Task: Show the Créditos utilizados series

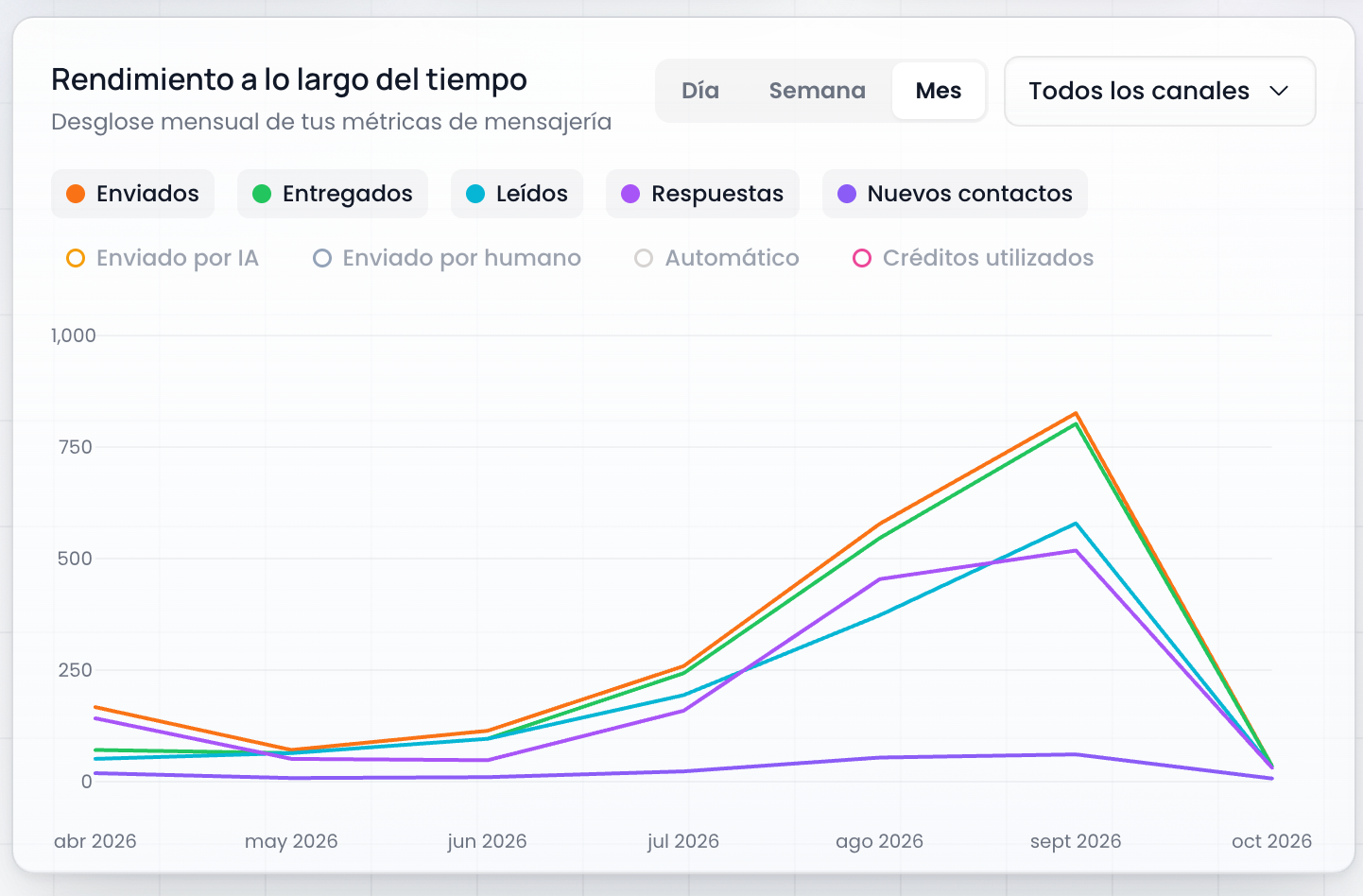Action: (974, 258)
